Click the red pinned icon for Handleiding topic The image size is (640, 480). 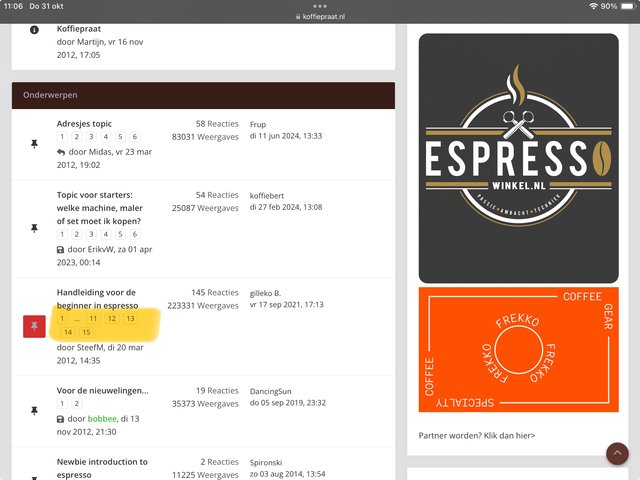(x=34, y=327)
